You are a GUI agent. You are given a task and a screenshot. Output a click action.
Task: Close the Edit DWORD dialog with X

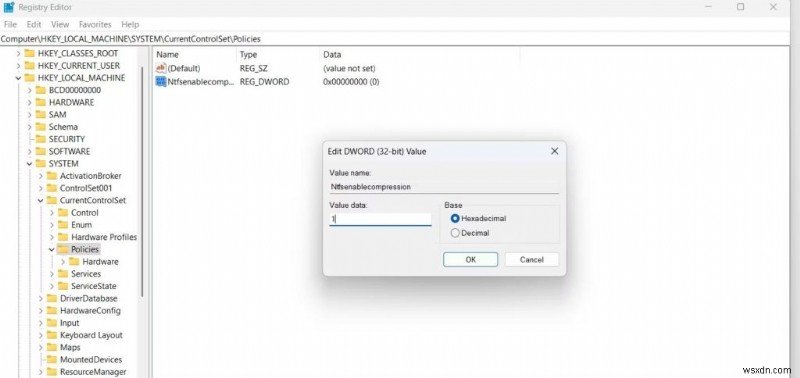click(x=555, y=151)
